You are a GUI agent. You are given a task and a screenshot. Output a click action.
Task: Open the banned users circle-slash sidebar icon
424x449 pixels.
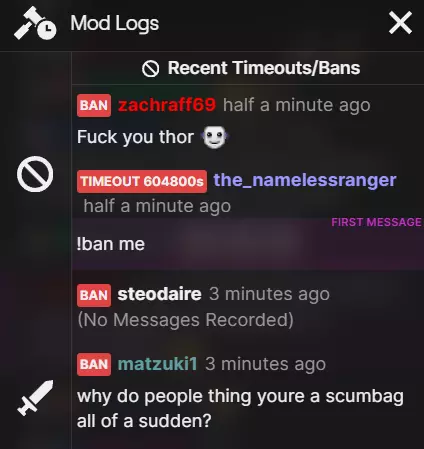(x=35, y=174)
